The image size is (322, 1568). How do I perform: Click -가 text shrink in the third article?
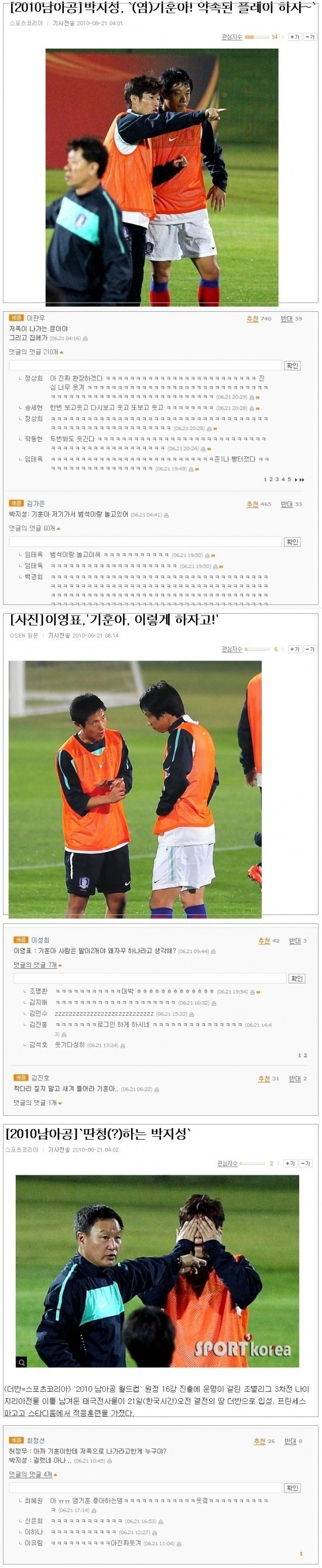coord(306,1163)
